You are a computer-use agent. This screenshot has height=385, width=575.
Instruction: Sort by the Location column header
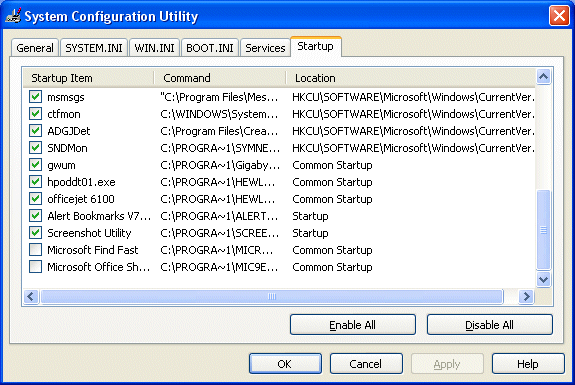point(410,78)
